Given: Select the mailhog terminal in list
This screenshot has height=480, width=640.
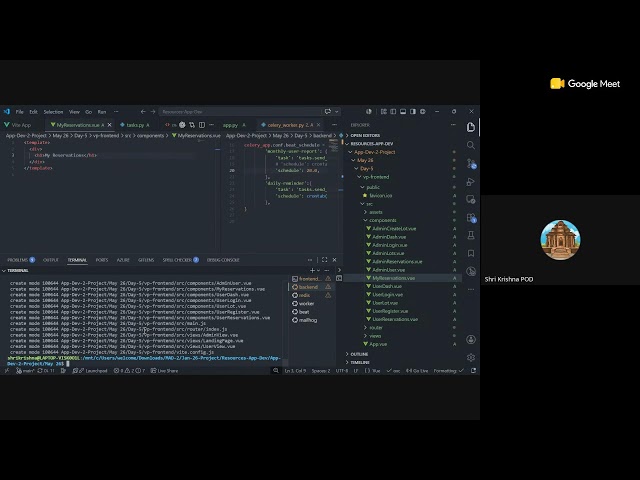Looking at the screenshot, I should pyautogui.click(x=308, y=320).
